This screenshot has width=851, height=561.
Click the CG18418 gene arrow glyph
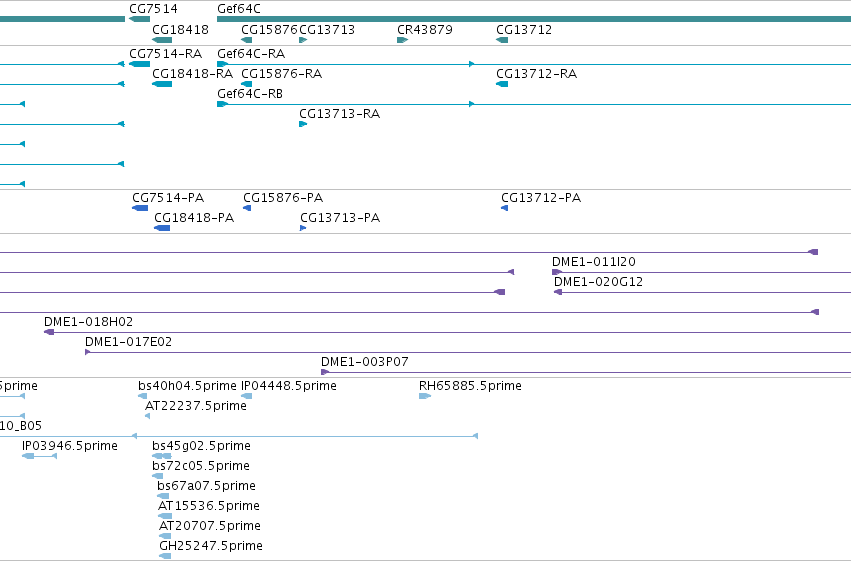[x=162, y=40]
